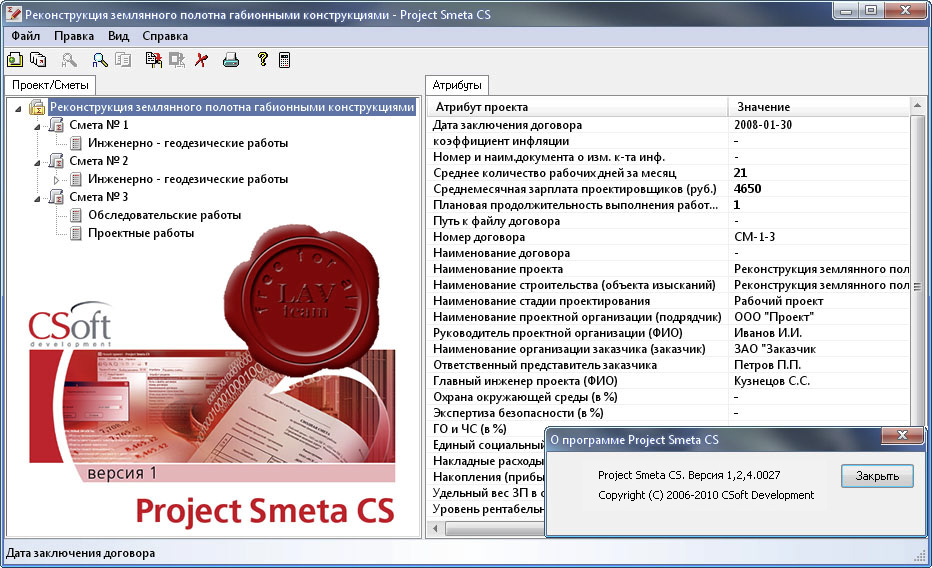Screen dimensions: 932x568
Task: Click the sheet icon beside Обследовательские работы
Action: 75,215
